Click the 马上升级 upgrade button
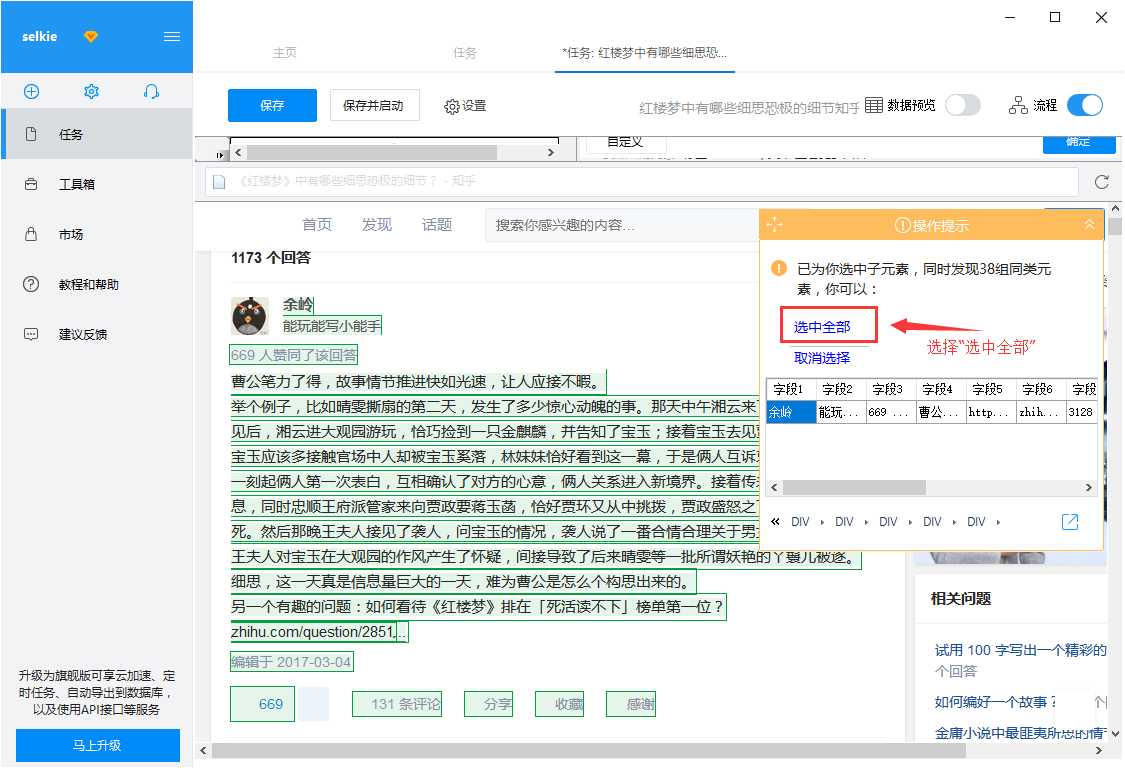Viewport: 1125px width, 768px height. tap(98, 745)
